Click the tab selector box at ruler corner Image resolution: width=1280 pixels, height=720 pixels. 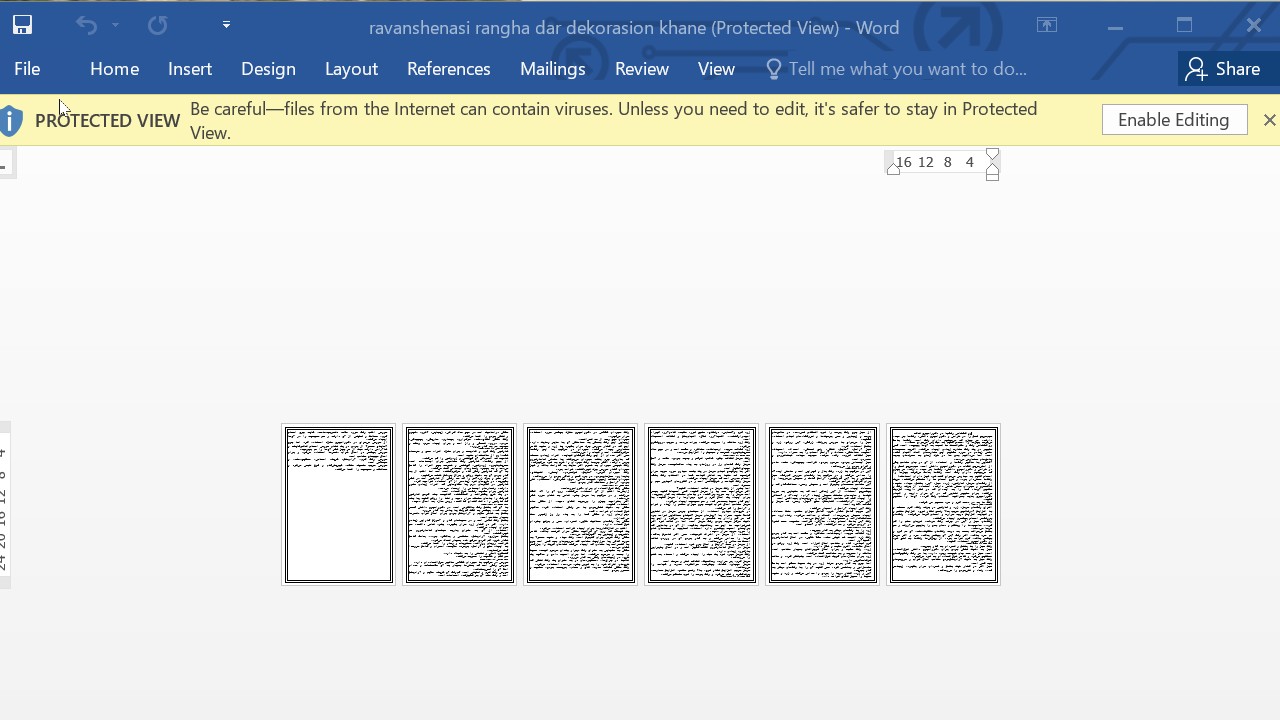pos(6,164)
